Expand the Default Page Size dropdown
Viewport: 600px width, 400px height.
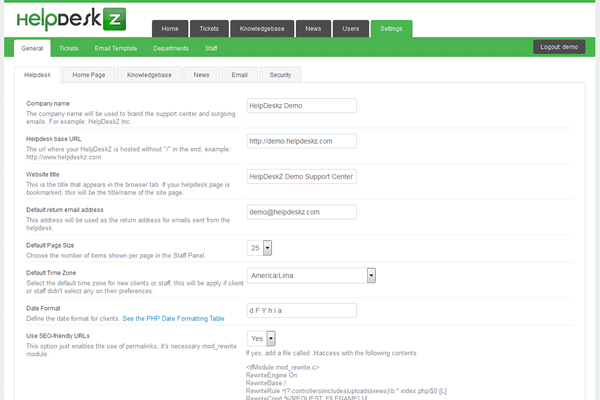coord(267,247)
